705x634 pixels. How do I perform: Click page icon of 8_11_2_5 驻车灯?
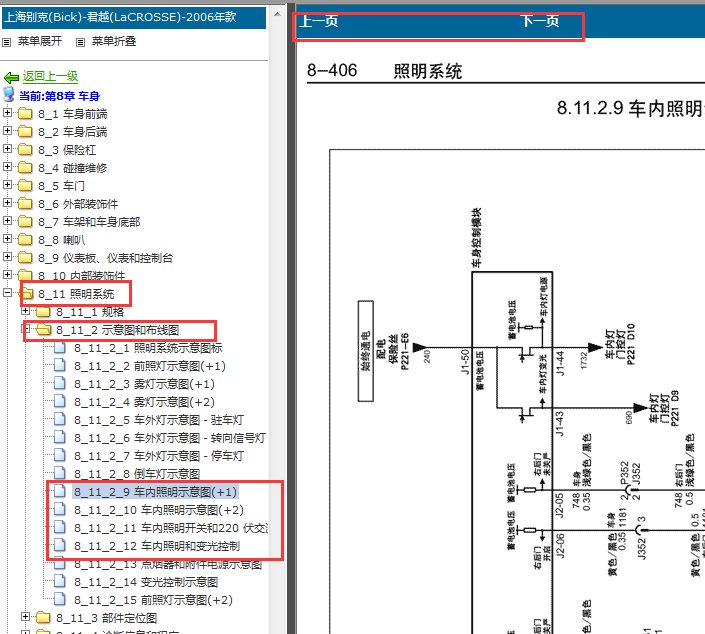tap(60, 419)
